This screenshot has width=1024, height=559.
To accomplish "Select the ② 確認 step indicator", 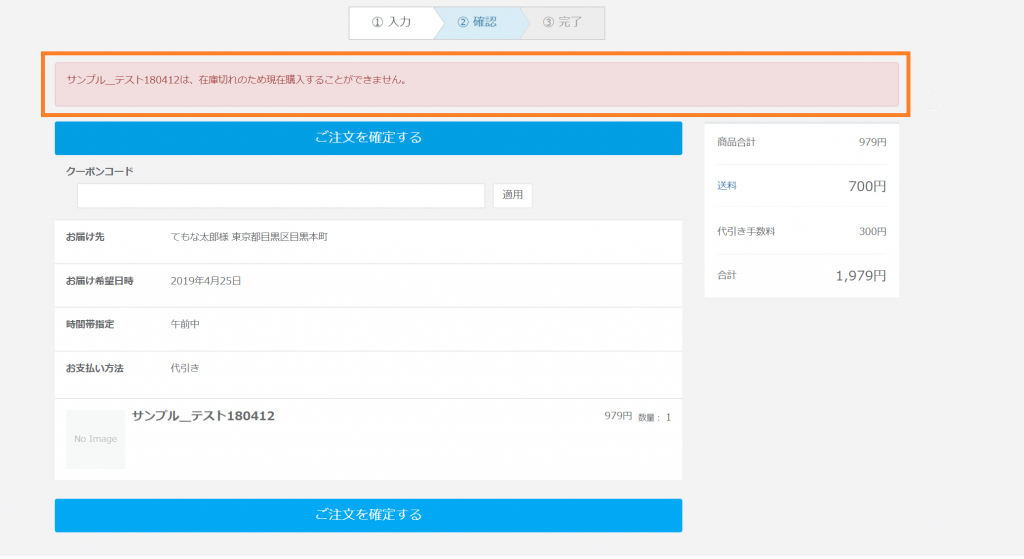I will tap(478, 22).
